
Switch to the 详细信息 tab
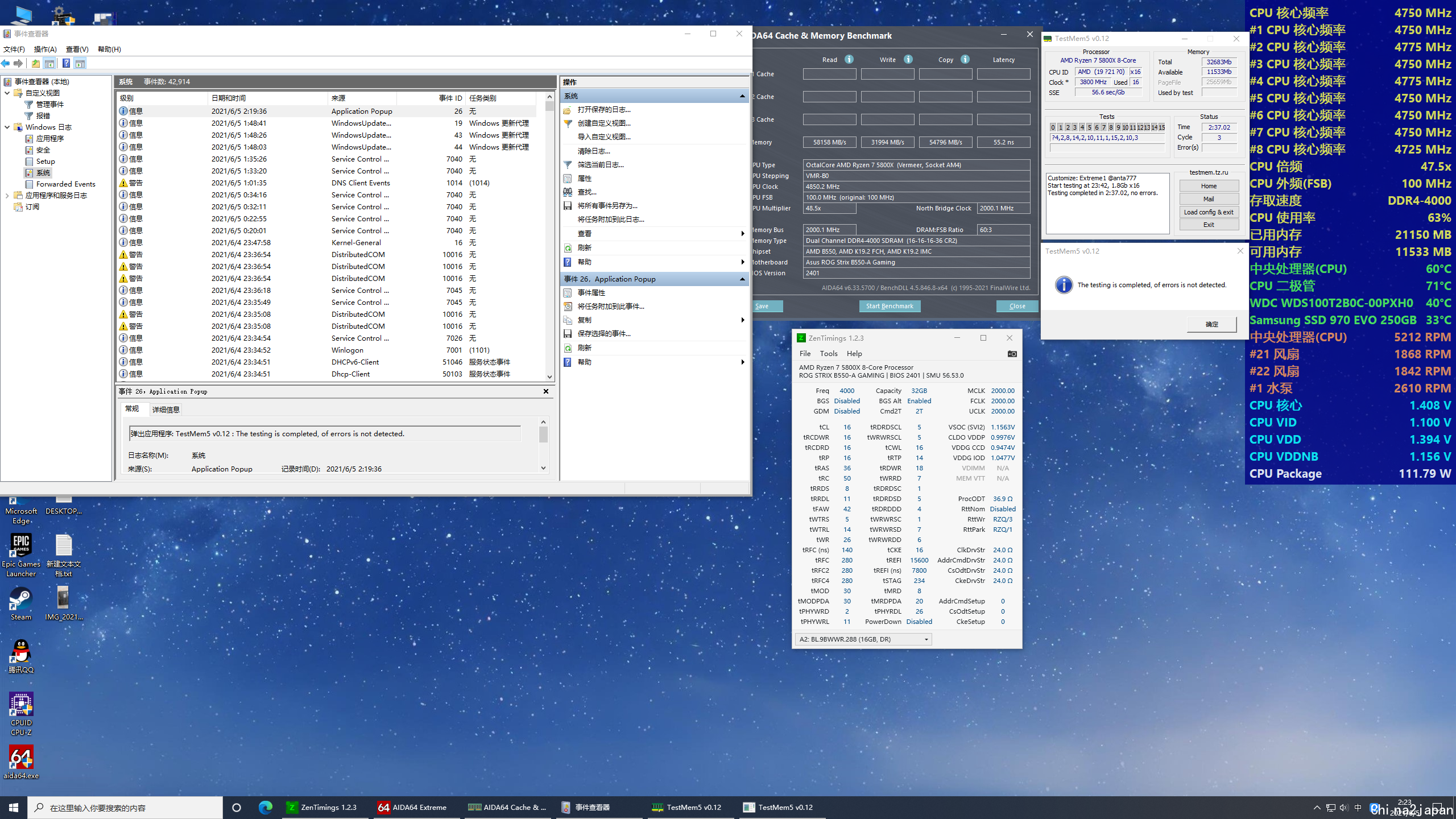[166, 409]
